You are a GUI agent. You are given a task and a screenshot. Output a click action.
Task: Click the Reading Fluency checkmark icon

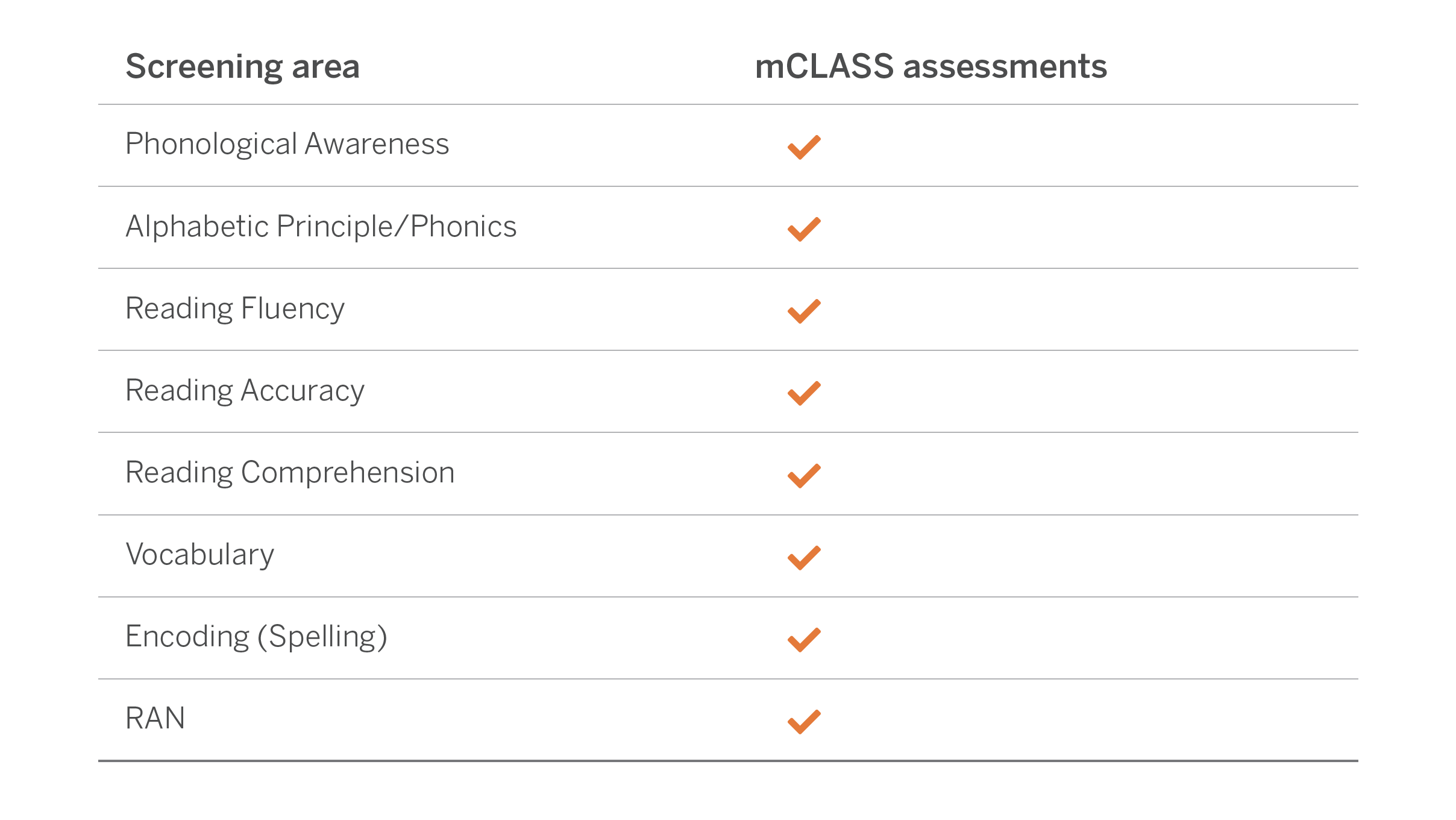804,311
